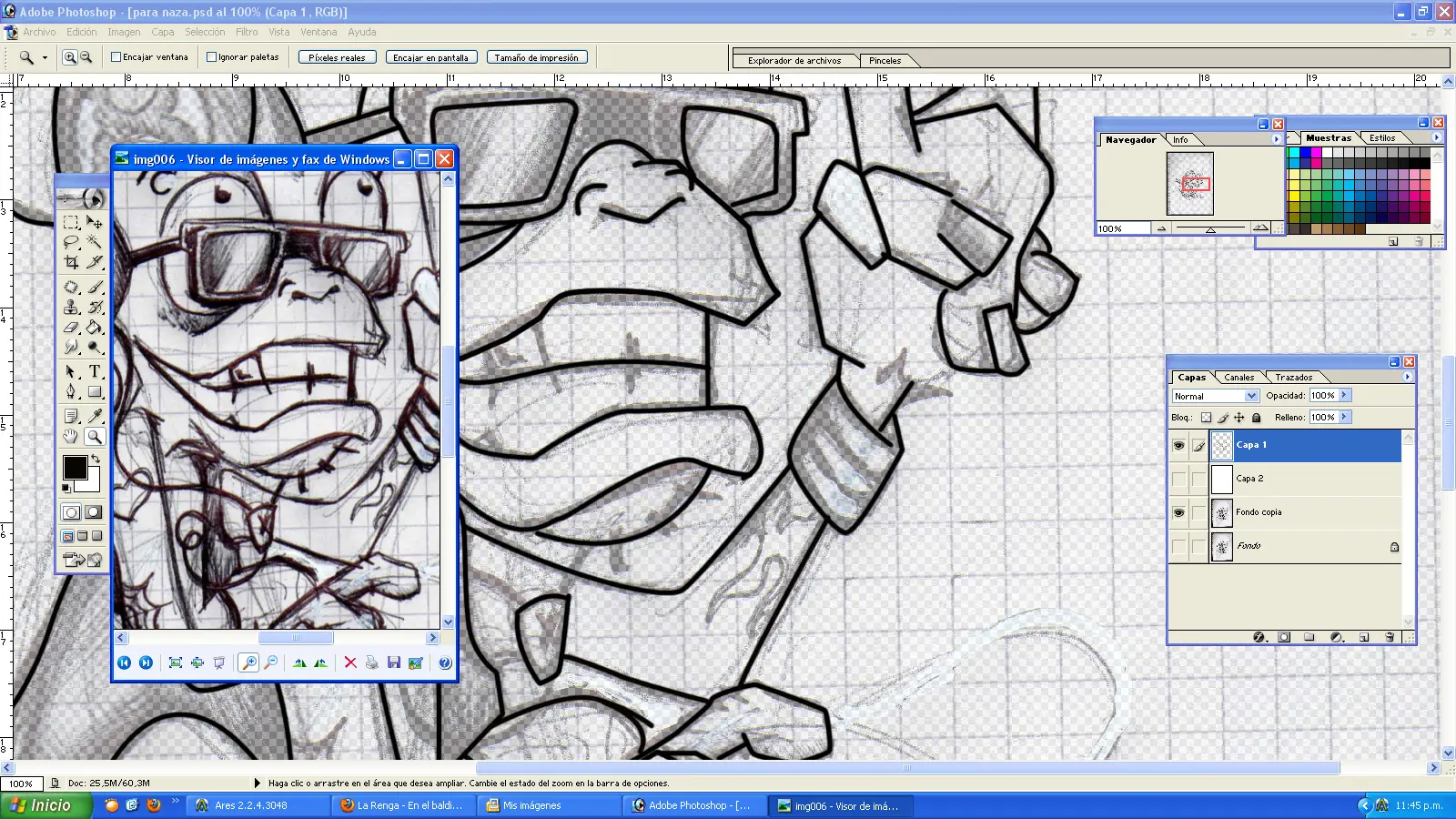
Task: Click Best Fit icon in image viewer
Action: [x=176, y=662]
